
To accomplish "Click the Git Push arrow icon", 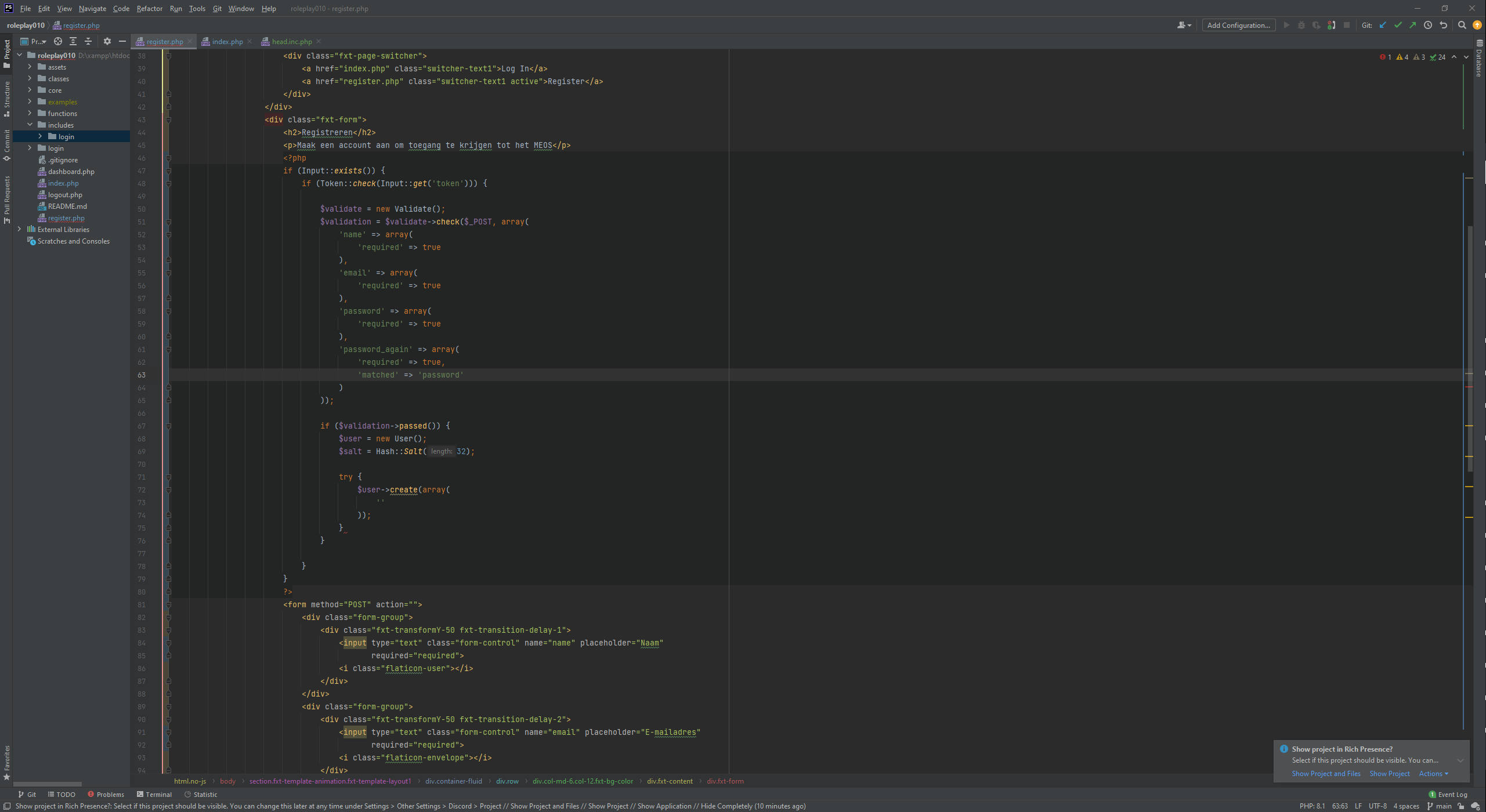I will coord(1413,25).
